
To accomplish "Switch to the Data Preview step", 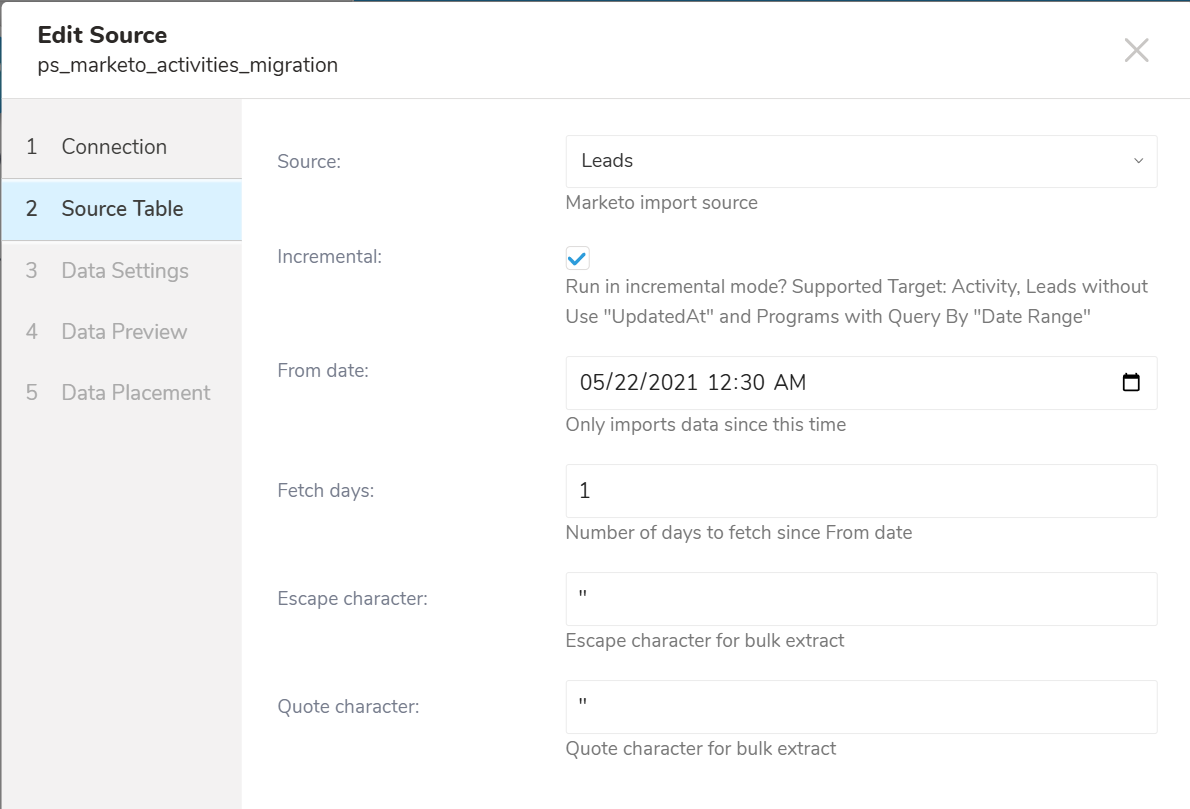I will pos(124,332).
